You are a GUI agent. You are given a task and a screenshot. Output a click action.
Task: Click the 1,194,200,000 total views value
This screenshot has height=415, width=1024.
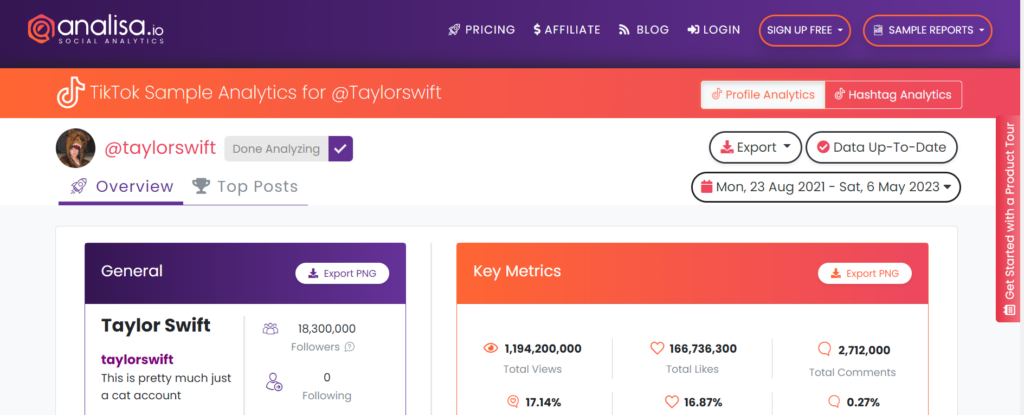coord(543,349)
